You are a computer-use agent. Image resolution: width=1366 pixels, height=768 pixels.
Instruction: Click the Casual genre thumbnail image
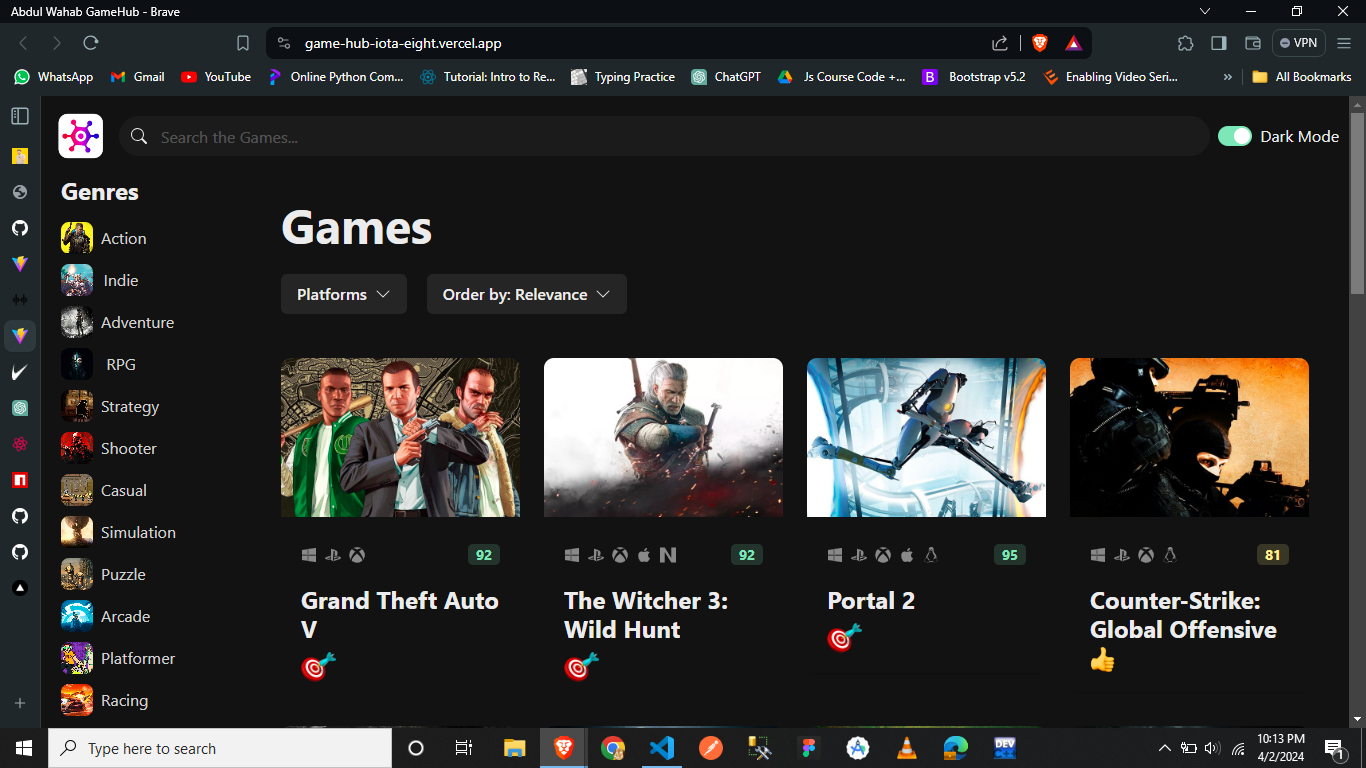coord(77,490)
